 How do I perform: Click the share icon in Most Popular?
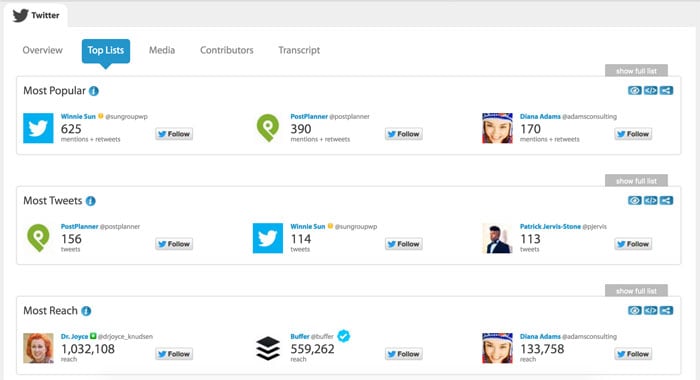pos(666,91)
